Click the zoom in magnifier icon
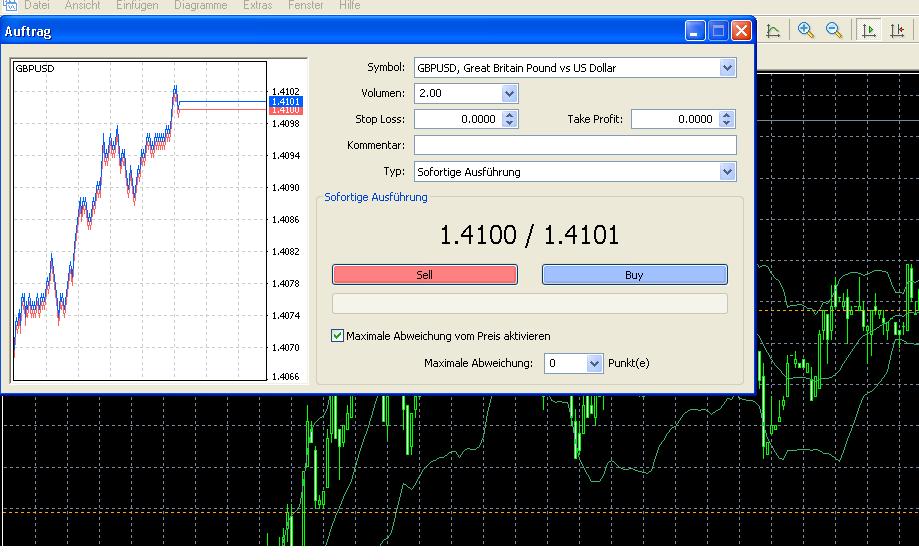 pos(806,31)
